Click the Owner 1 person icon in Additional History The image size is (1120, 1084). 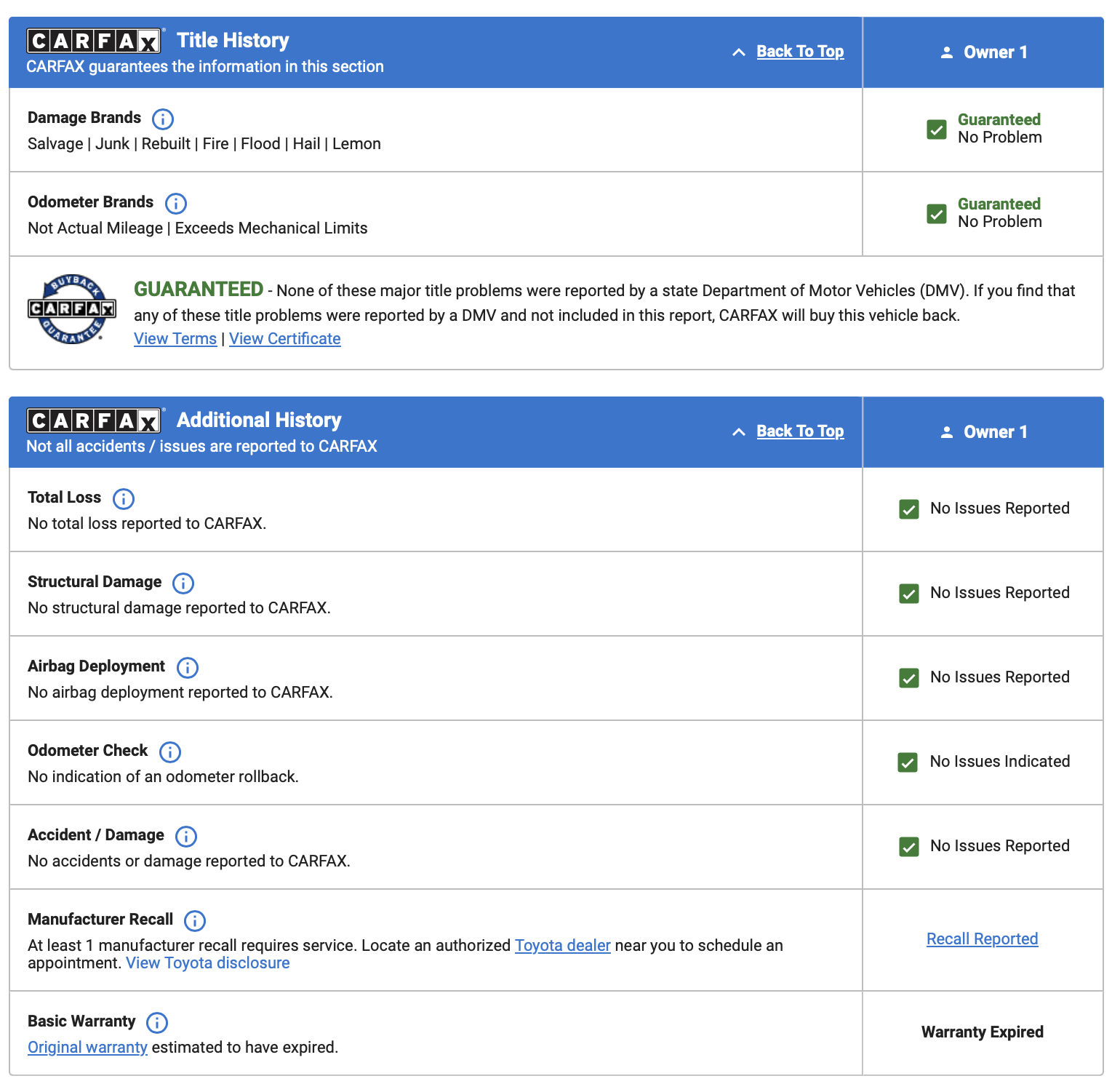947,432
